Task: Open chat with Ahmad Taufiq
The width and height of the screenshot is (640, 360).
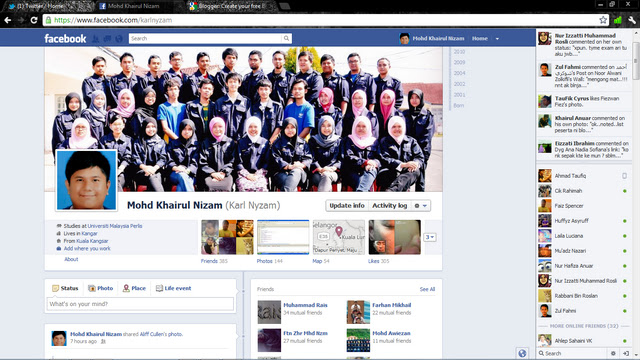Action: point(583,176)
